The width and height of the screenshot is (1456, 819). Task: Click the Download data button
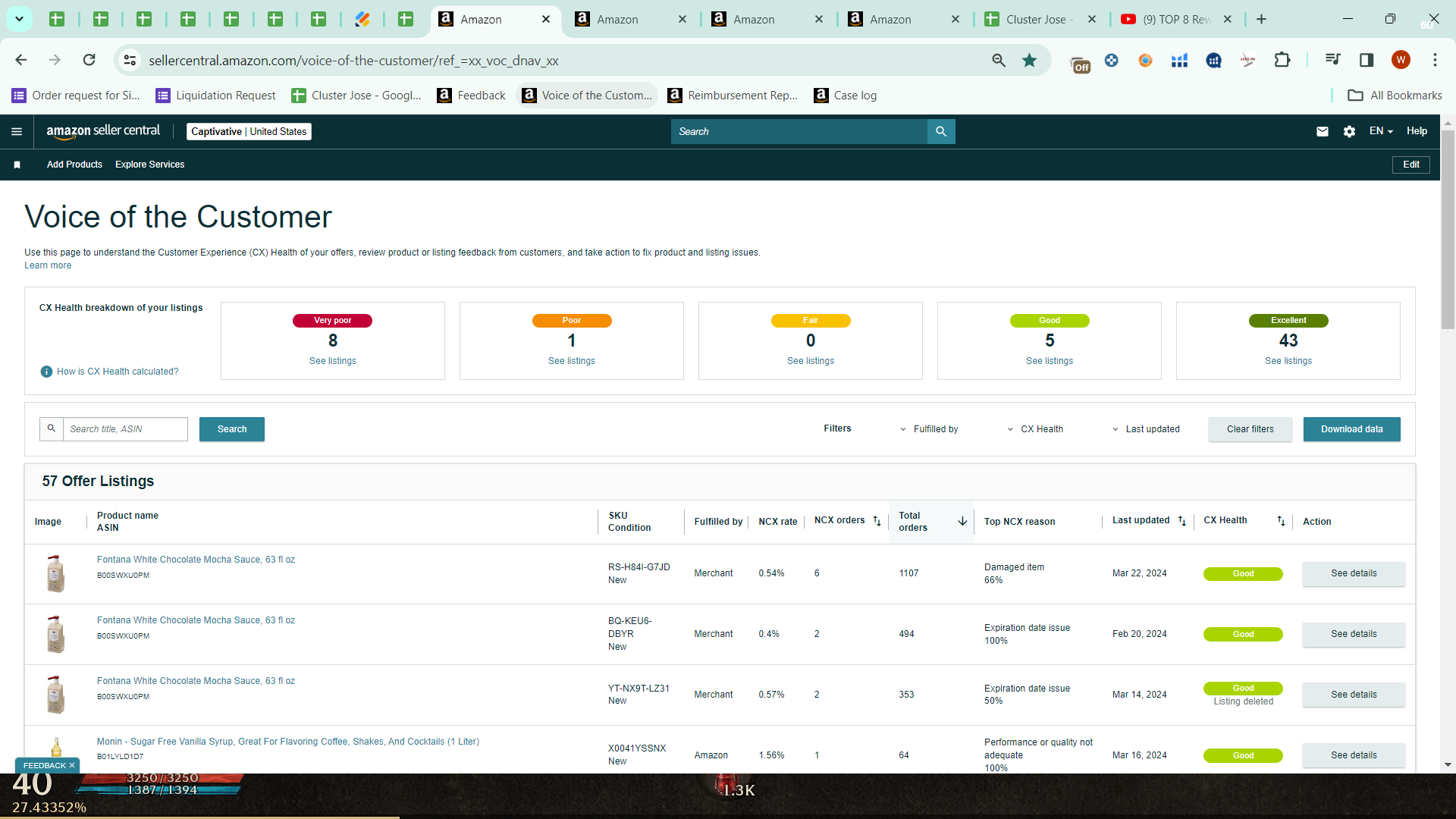click(1352, 429)
